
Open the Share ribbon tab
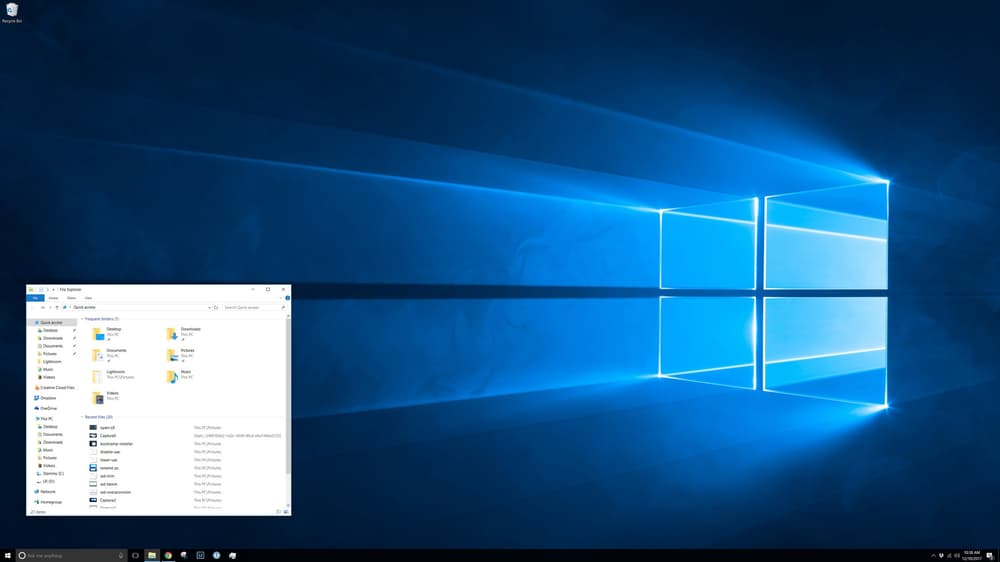[71, 298]
